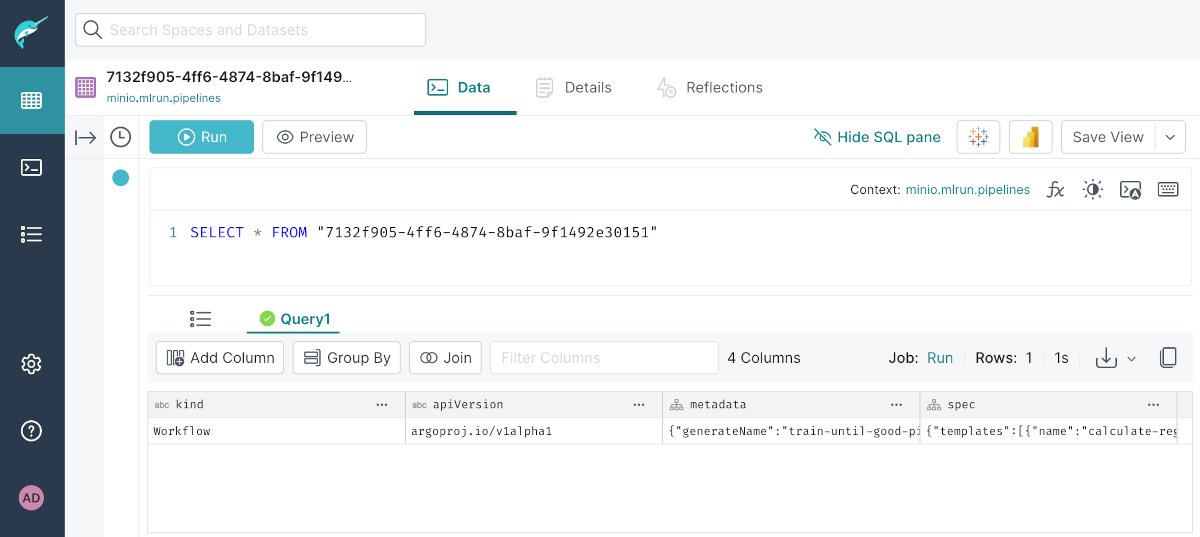This screenshot has width=1200, height=537.
Task: Switch to the Reflections tab
Action: (709, 88)
